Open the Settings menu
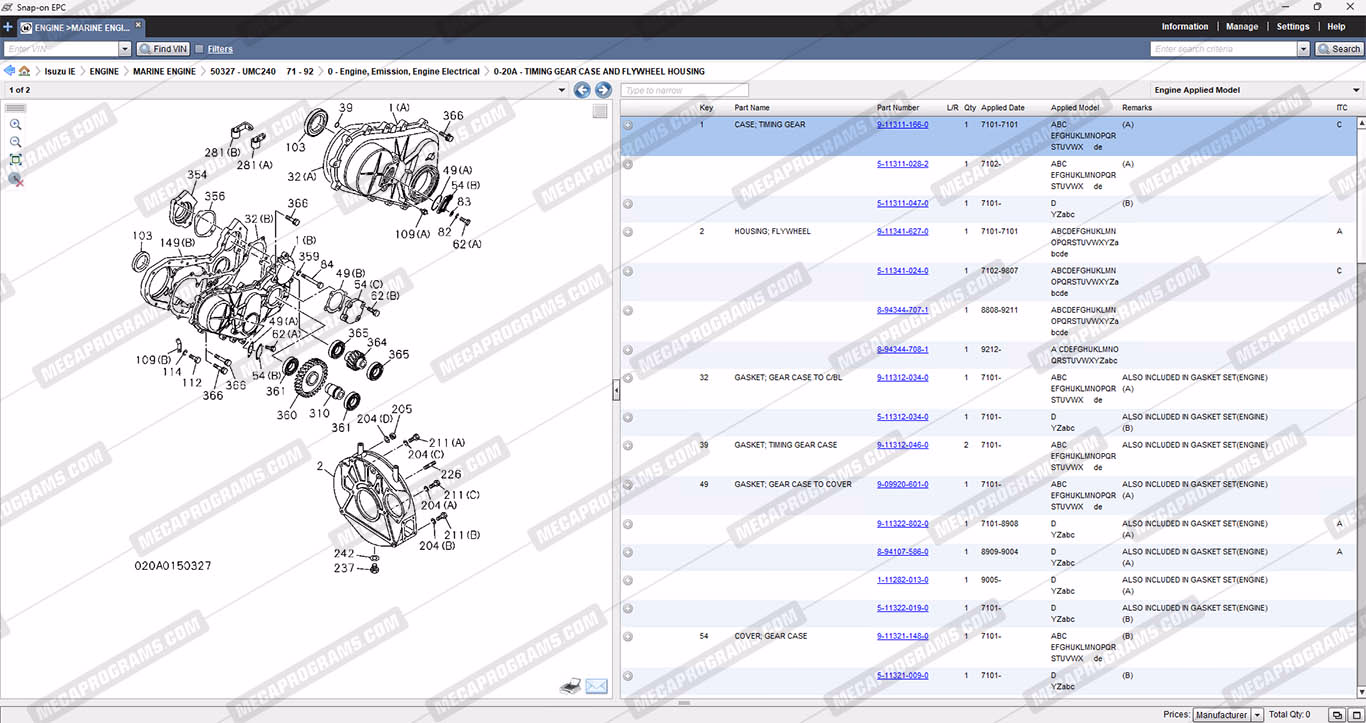 (1292, 27)
